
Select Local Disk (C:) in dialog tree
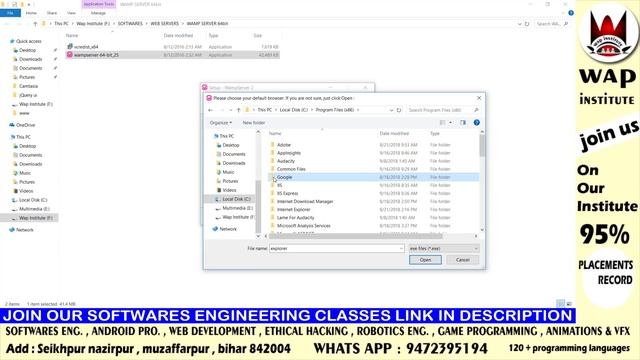(x=236, y=199)
